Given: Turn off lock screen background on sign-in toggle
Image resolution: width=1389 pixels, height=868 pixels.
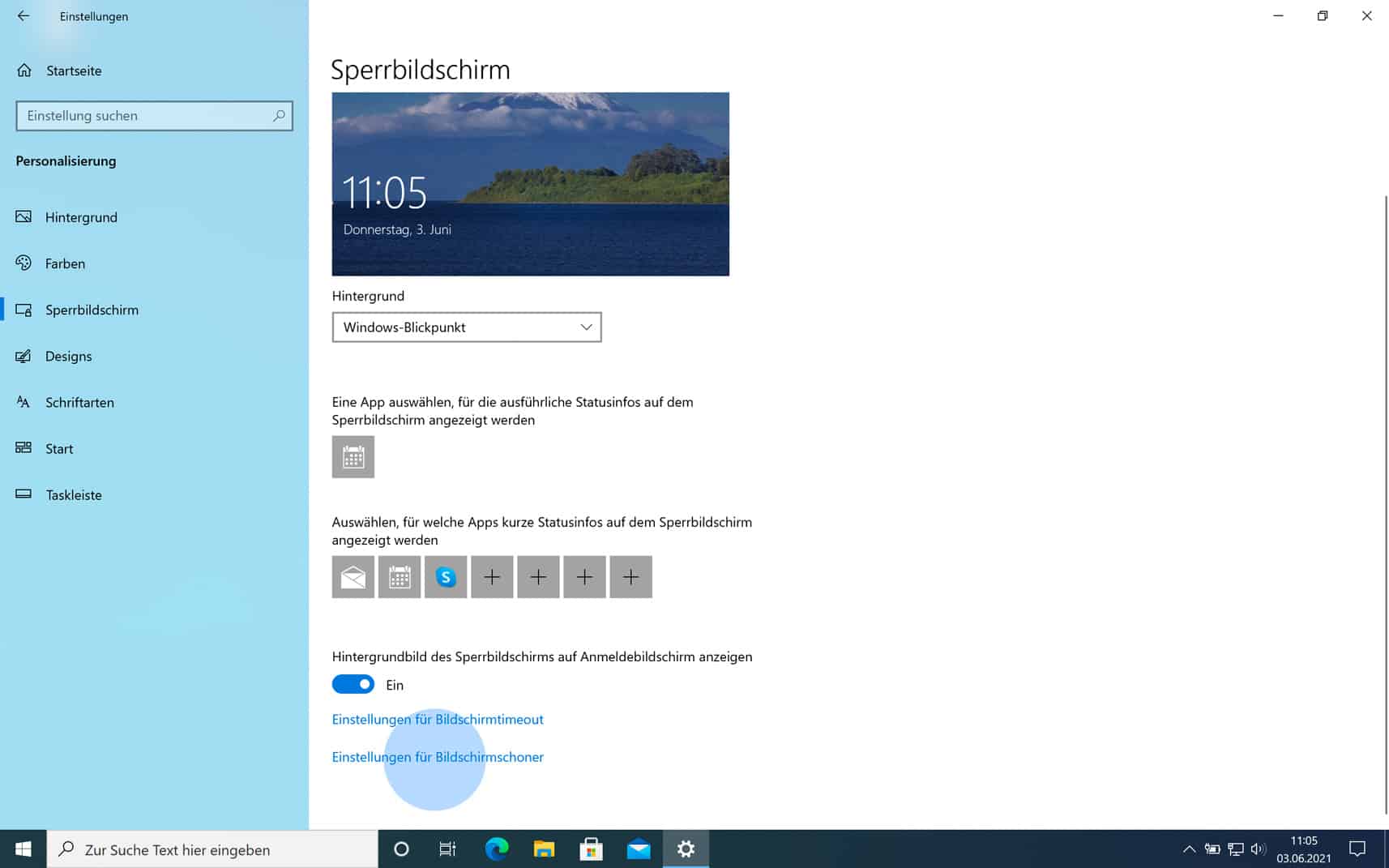Looking at the screenshot, I should [353, 685].
